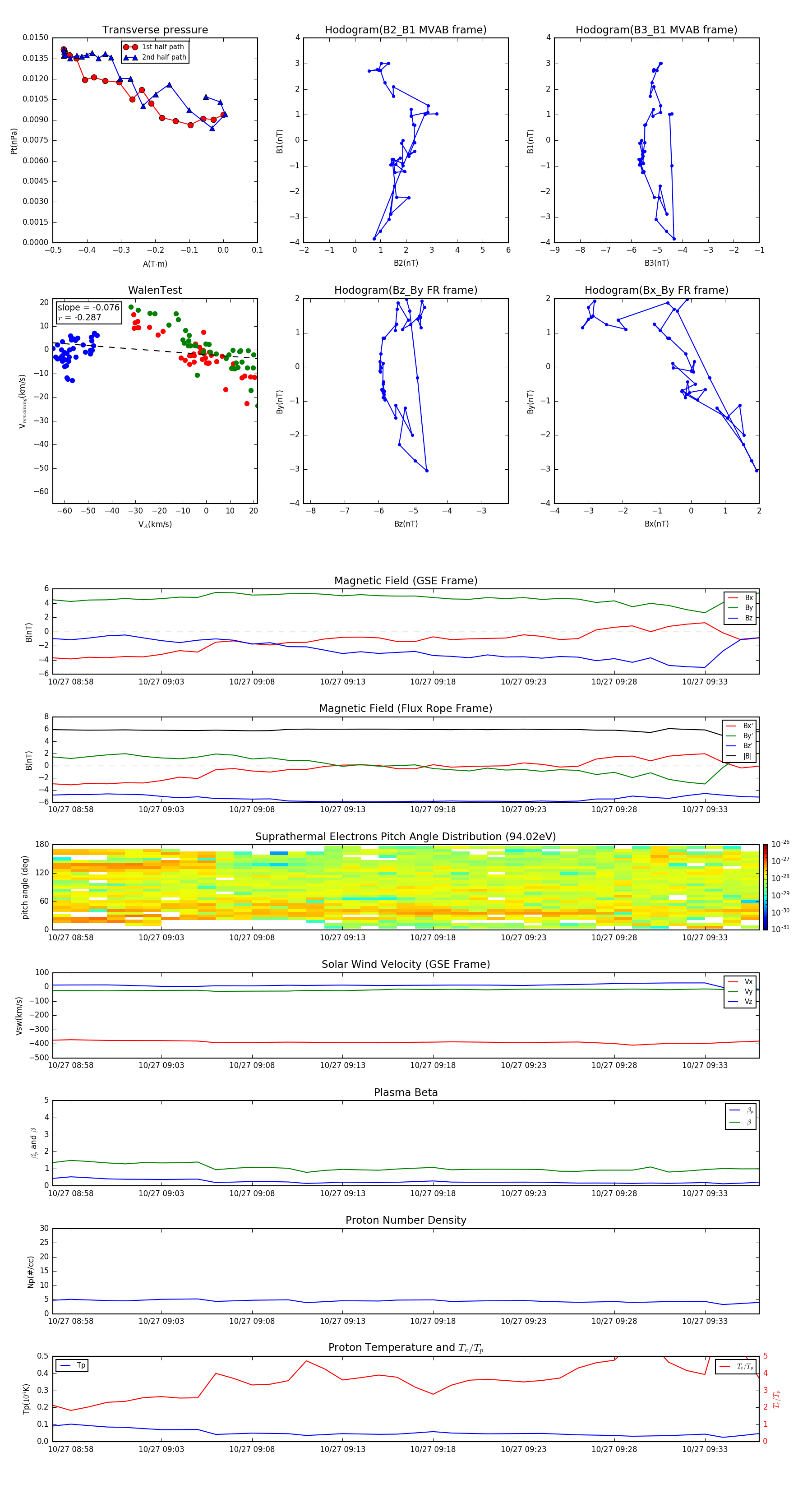The height and width of the screenshot is (1489, 812).
Task: Click the 'Np(#/cc)' axis label
Action: coord(31,1272)
